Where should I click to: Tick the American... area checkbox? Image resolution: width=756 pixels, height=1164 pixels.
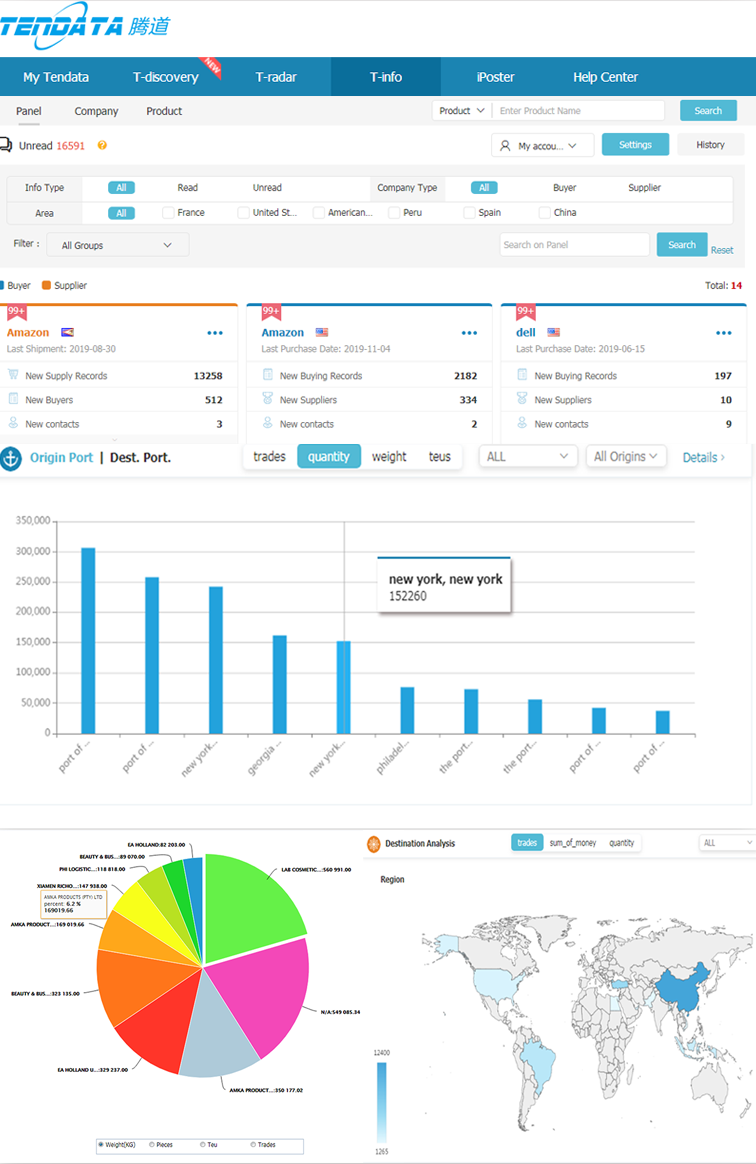pos(319,212)
